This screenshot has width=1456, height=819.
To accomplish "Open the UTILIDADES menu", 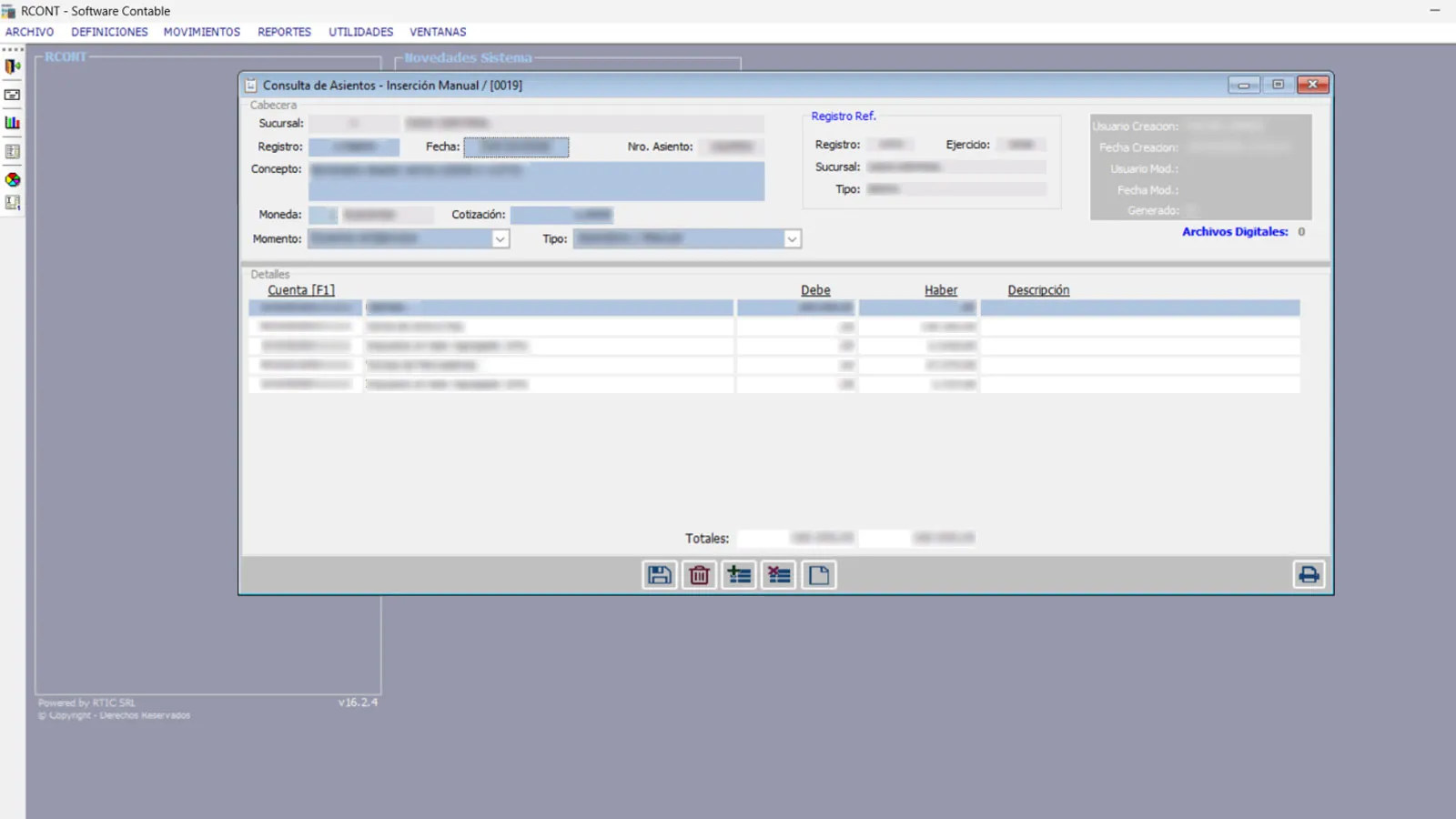I will [361, 32].
